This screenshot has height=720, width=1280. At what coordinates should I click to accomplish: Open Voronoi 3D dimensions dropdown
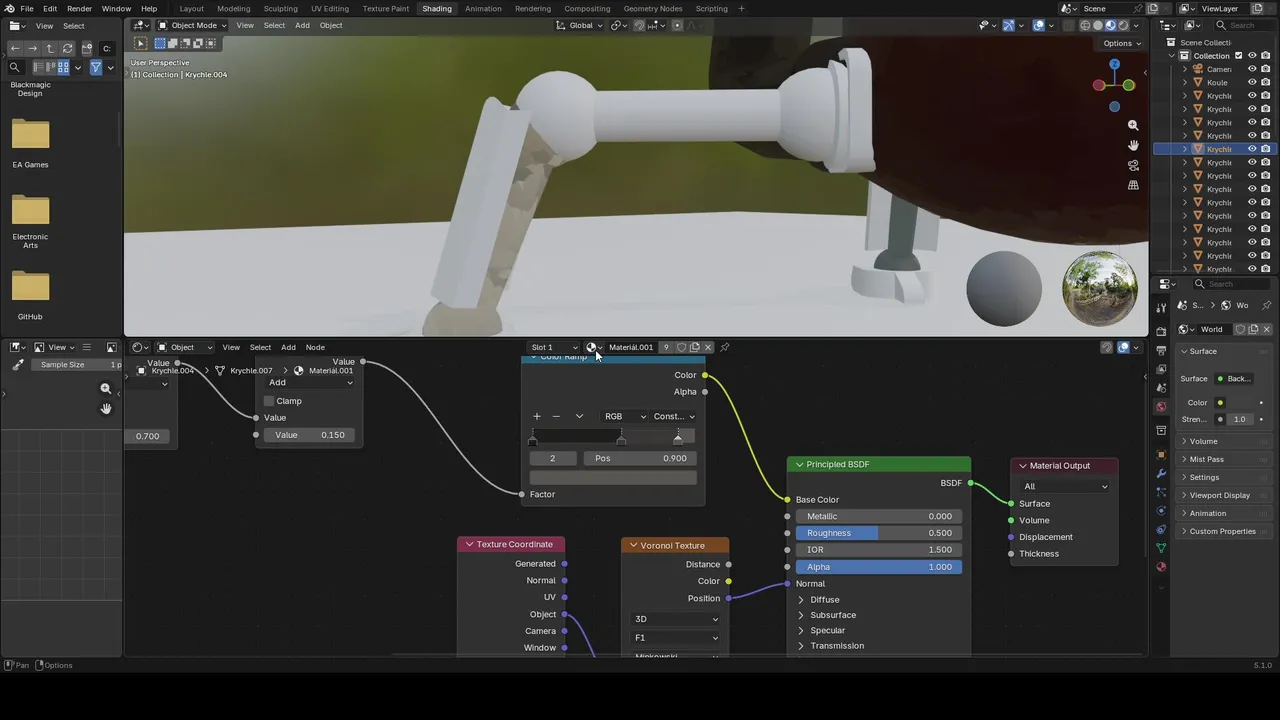[675, 619]
